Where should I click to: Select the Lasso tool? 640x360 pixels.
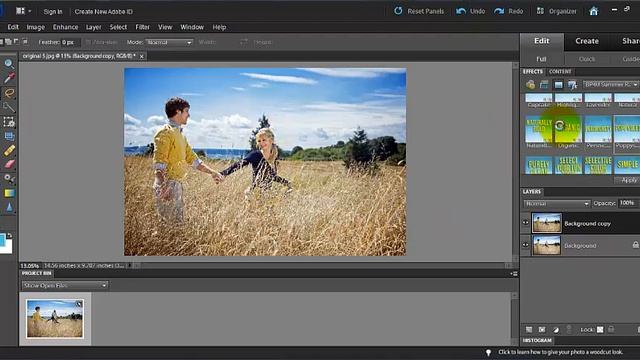9,93
